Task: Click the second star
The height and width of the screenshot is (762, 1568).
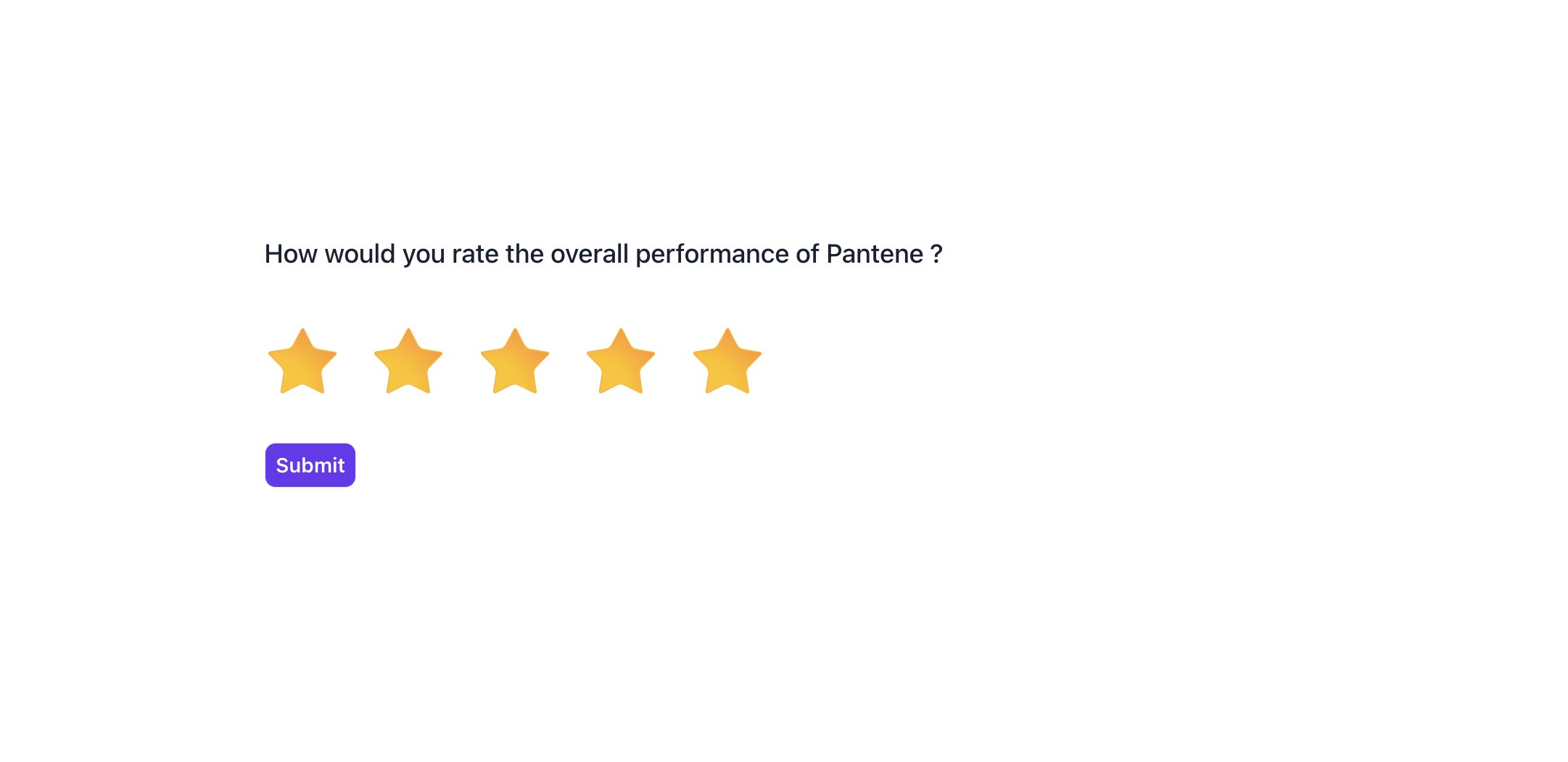Action: [408, 362]
